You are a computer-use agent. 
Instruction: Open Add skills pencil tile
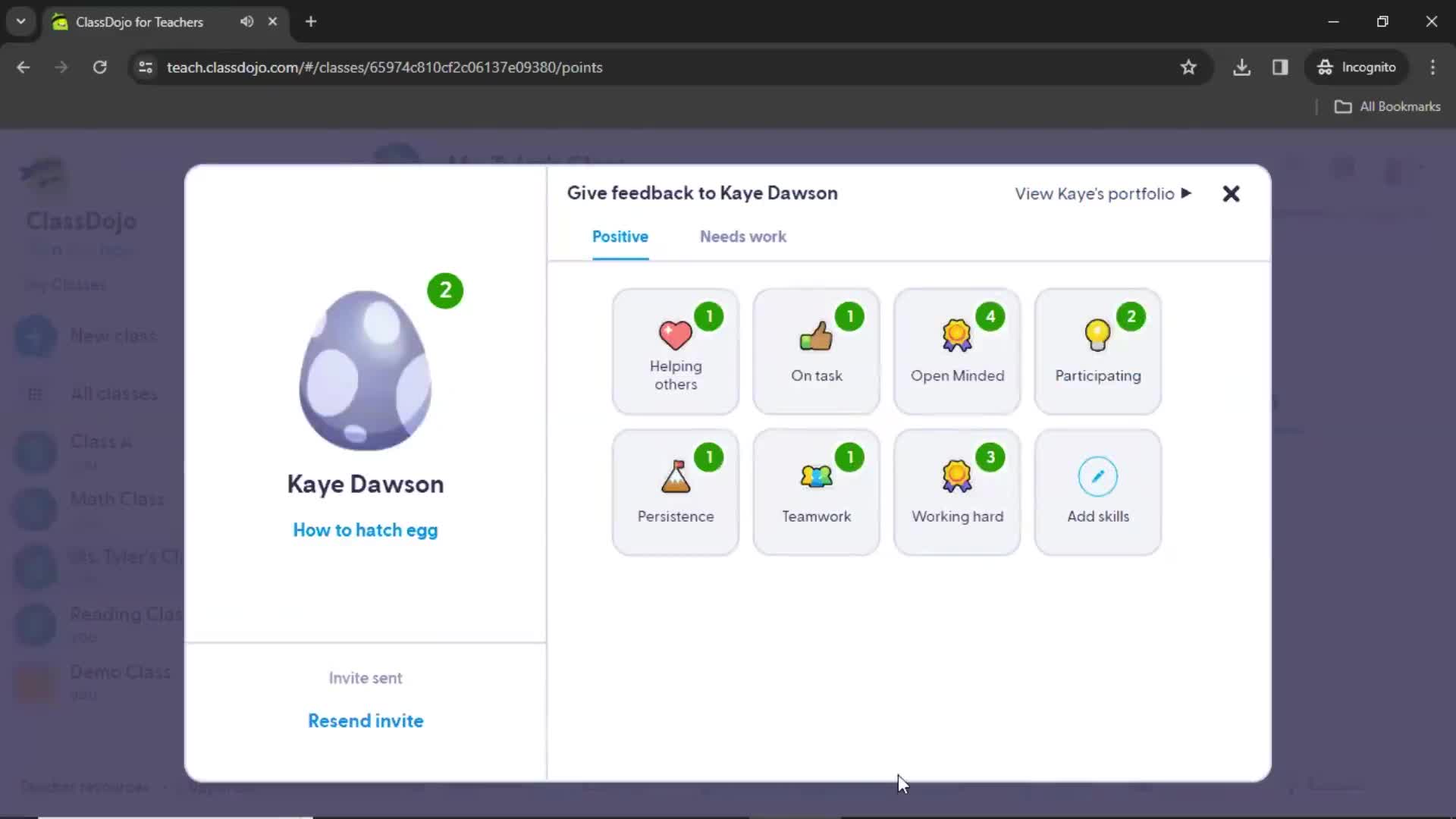click(x=1097, y=492)
